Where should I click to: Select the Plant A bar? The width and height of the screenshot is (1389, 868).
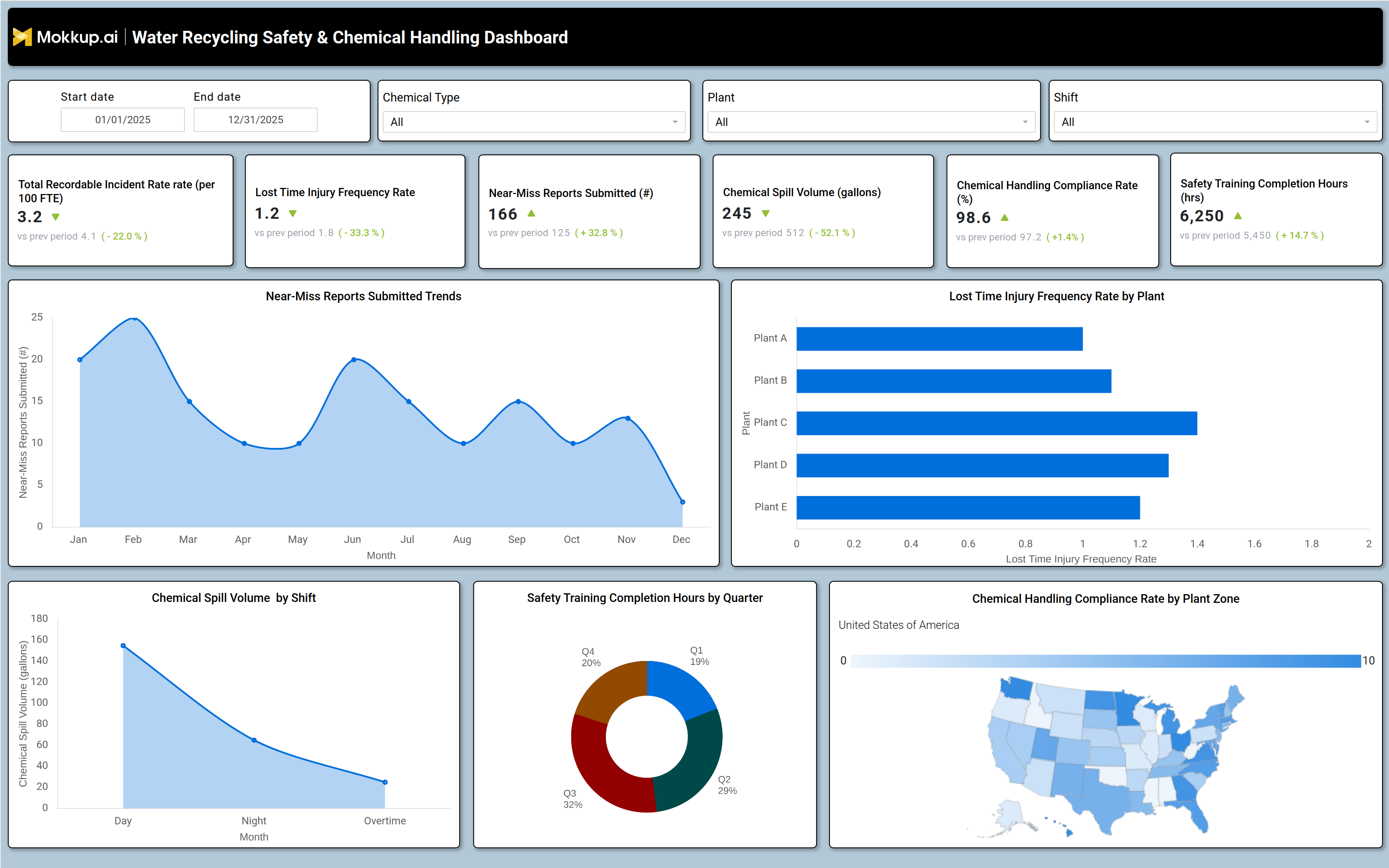click(939, 339)
